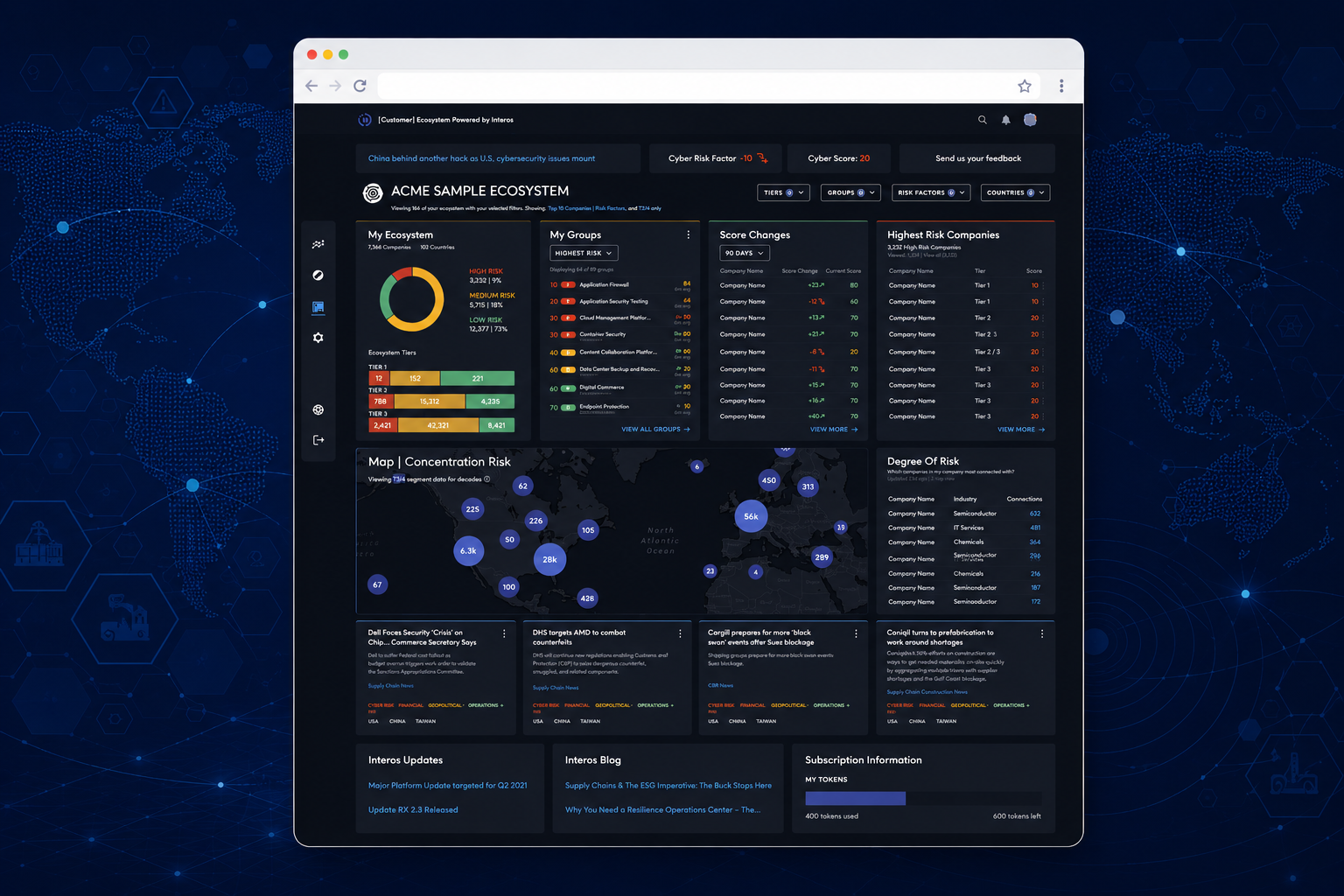
Task: Open notifications via the bell icon
Action: tap(1006, 120)
